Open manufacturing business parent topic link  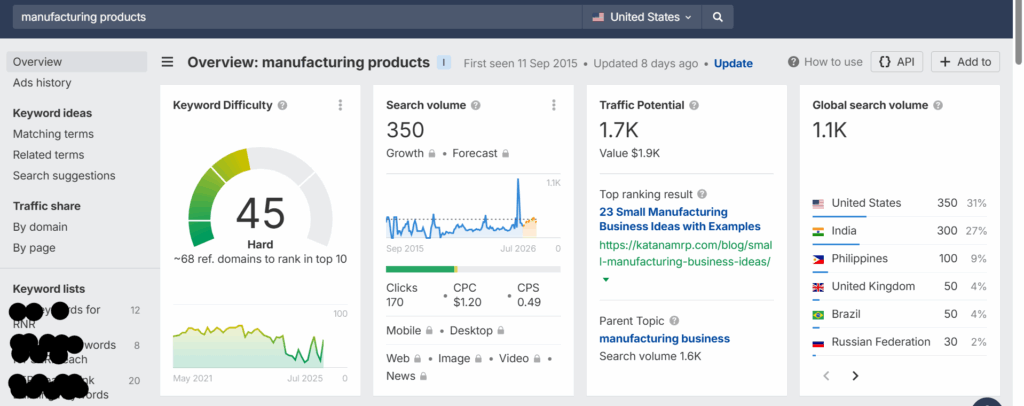click(x=664, y=339)
